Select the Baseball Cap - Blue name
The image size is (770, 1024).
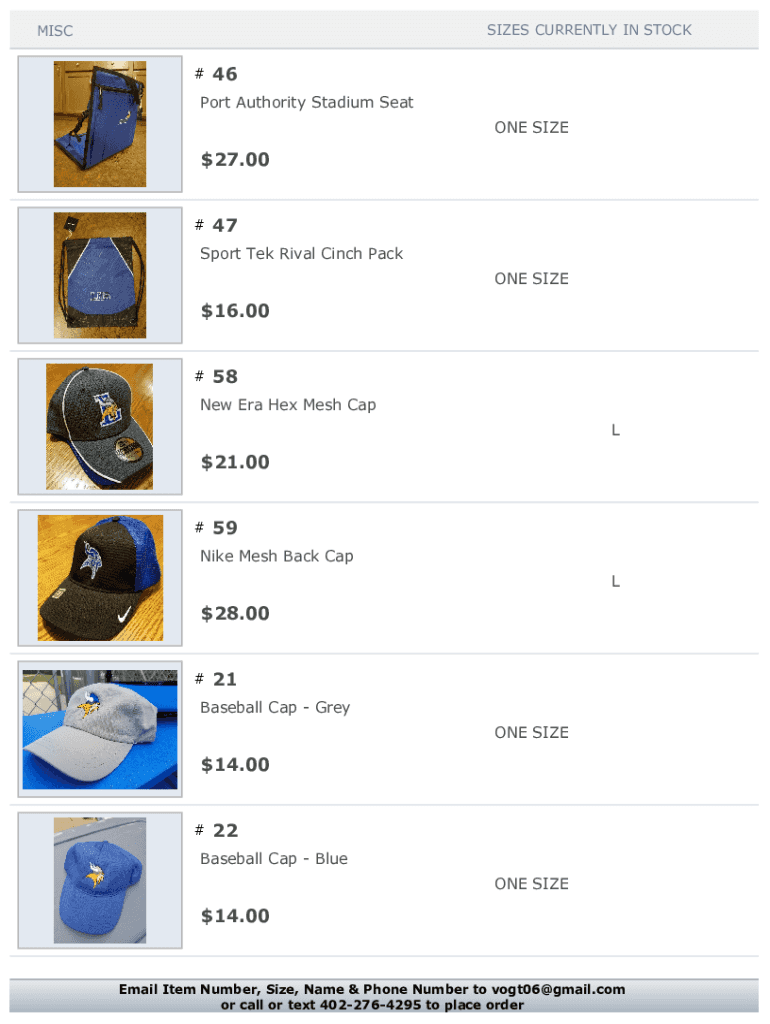[x=274, y=859]
